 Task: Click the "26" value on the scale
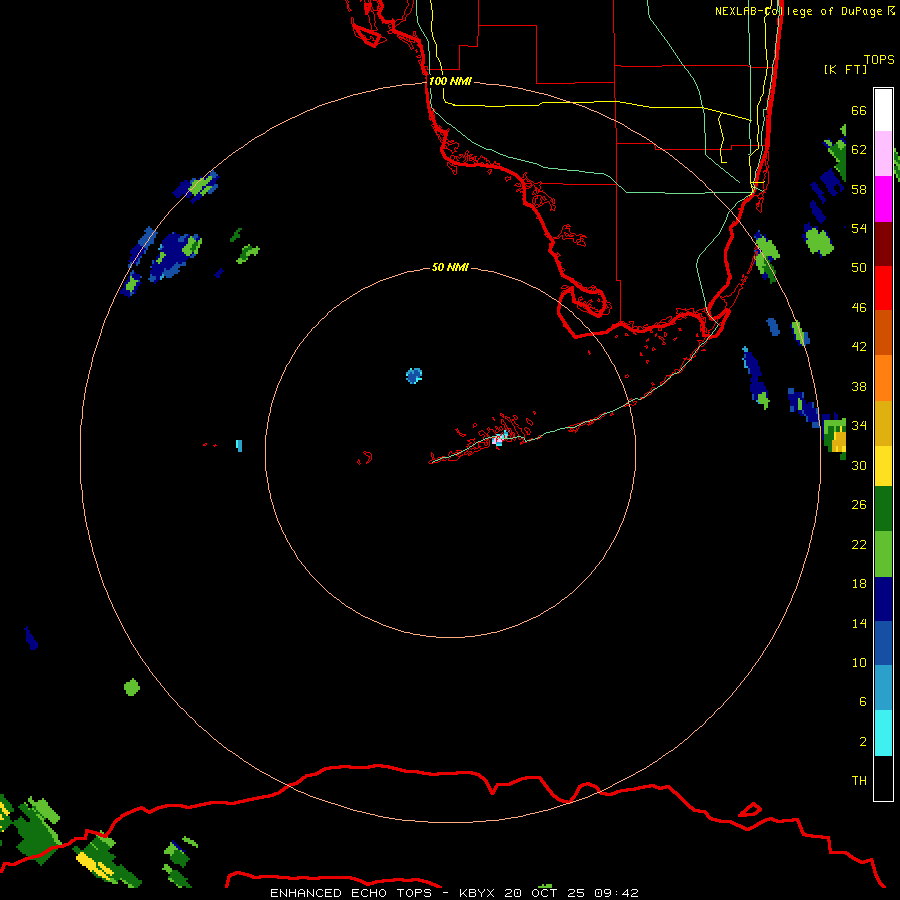tap(859, 505)
